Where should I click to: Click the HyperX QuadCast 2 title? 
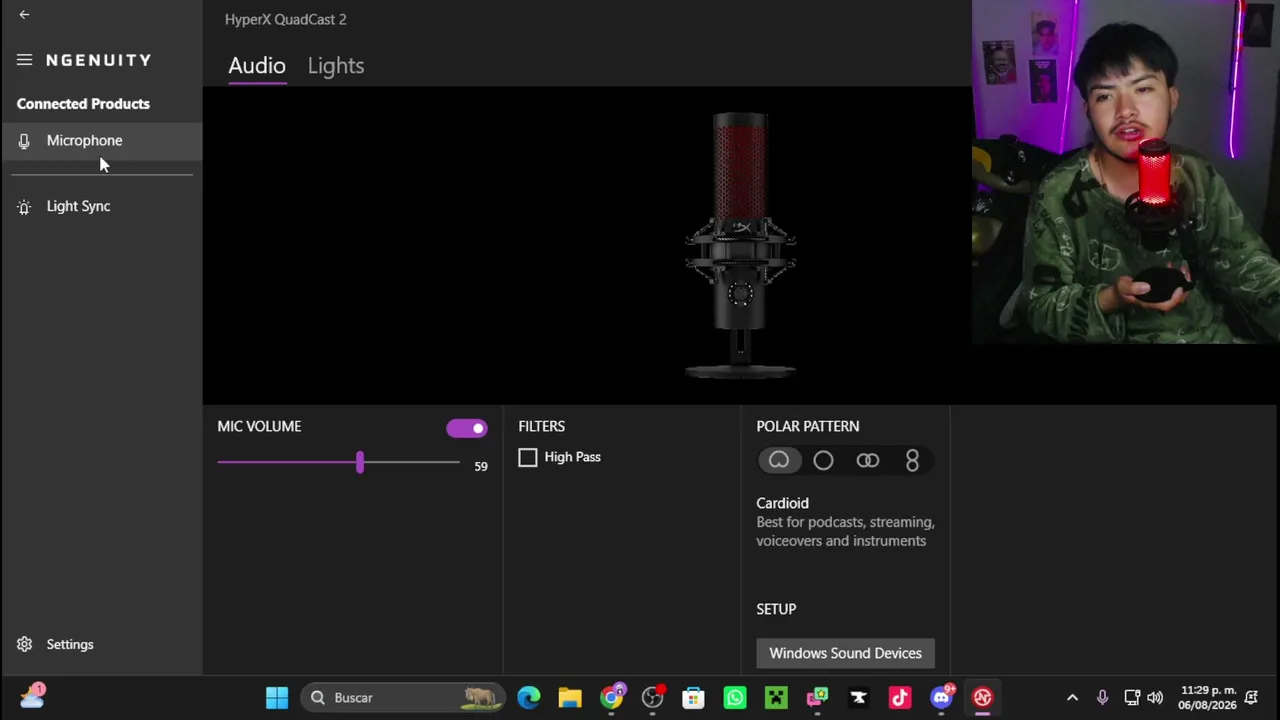tap(286, 19)
